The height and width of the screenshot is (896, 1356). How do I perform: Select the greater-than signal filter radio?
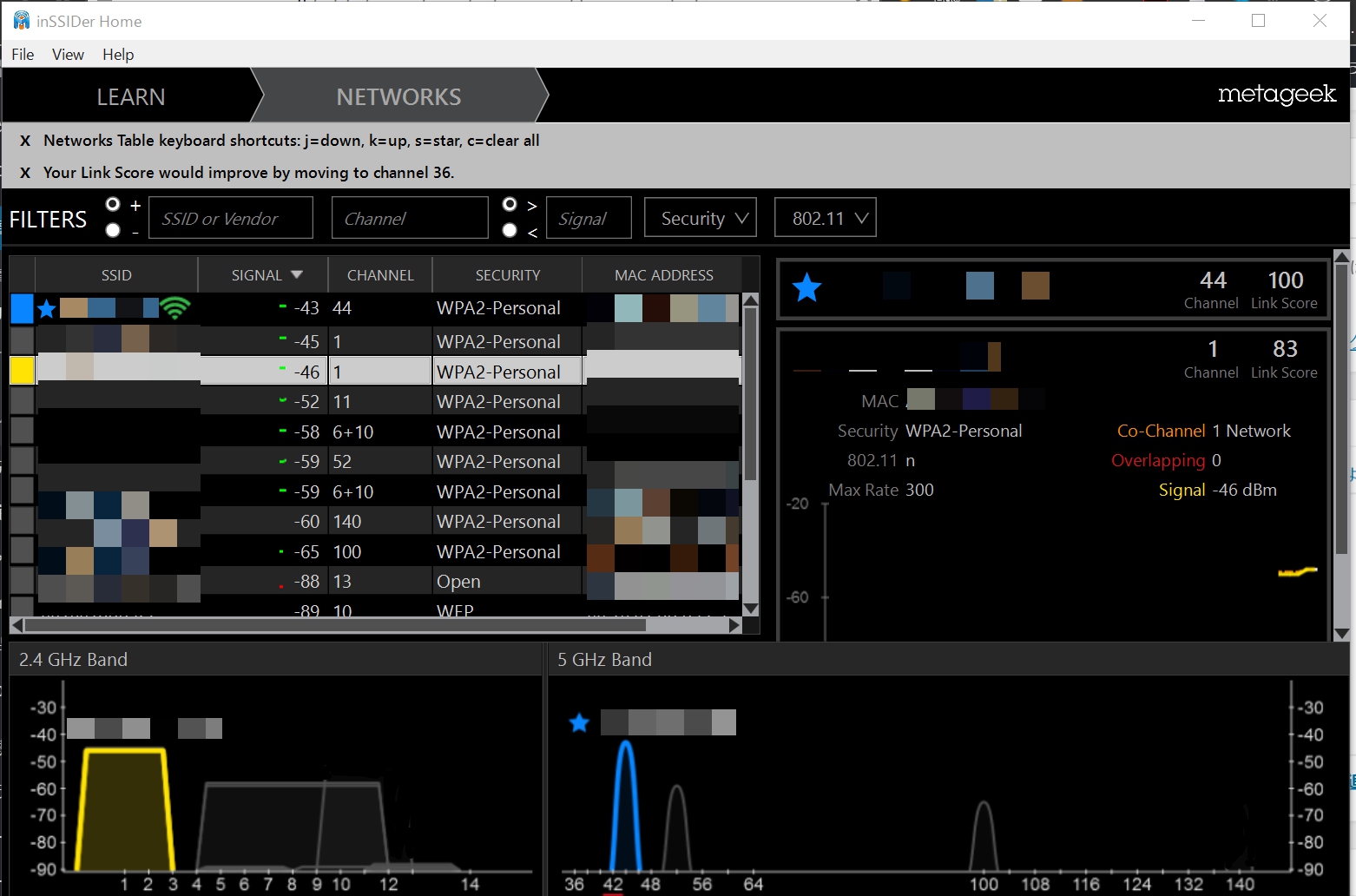point(510,204)
